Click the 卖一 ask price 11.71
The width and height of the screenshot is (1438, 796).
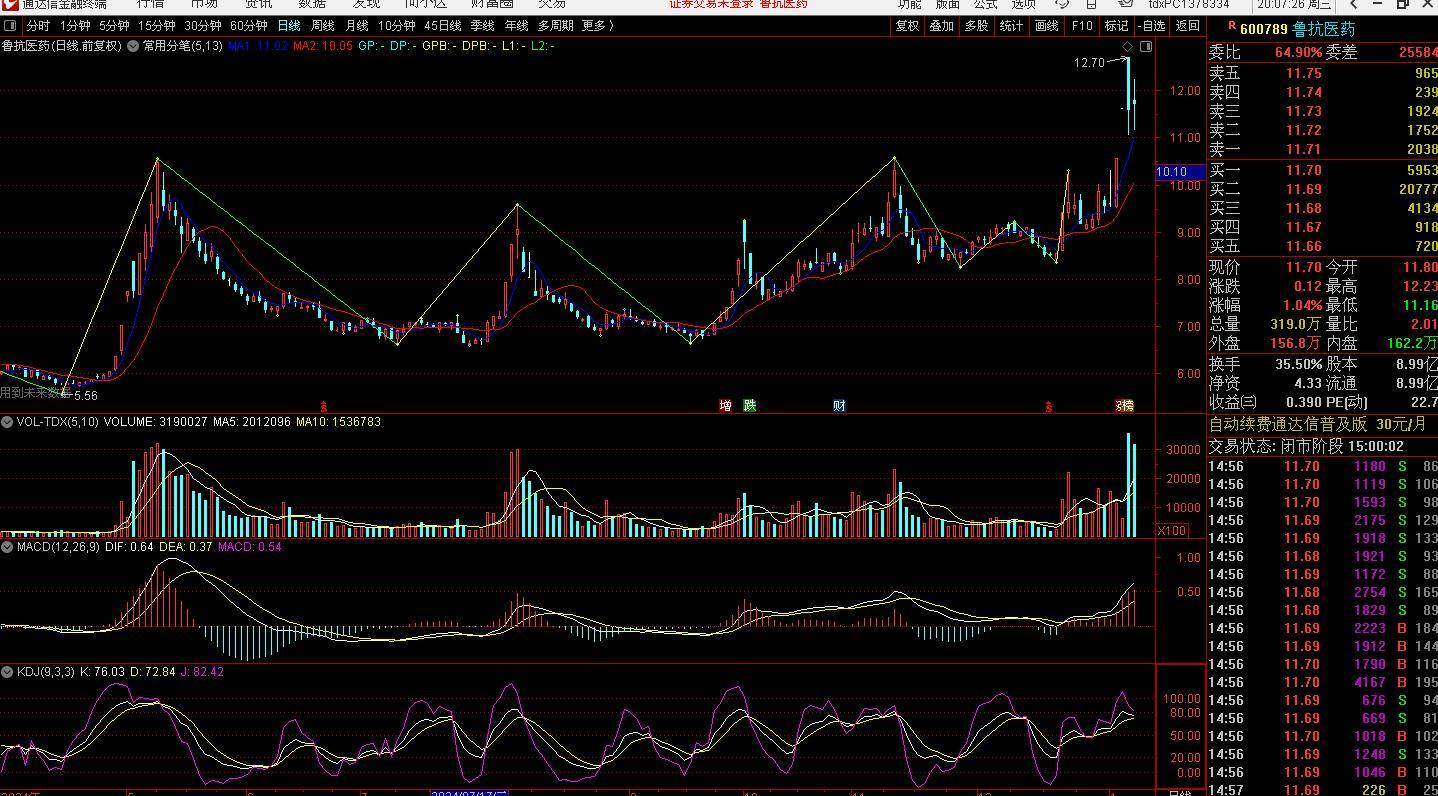point(1303,149)
